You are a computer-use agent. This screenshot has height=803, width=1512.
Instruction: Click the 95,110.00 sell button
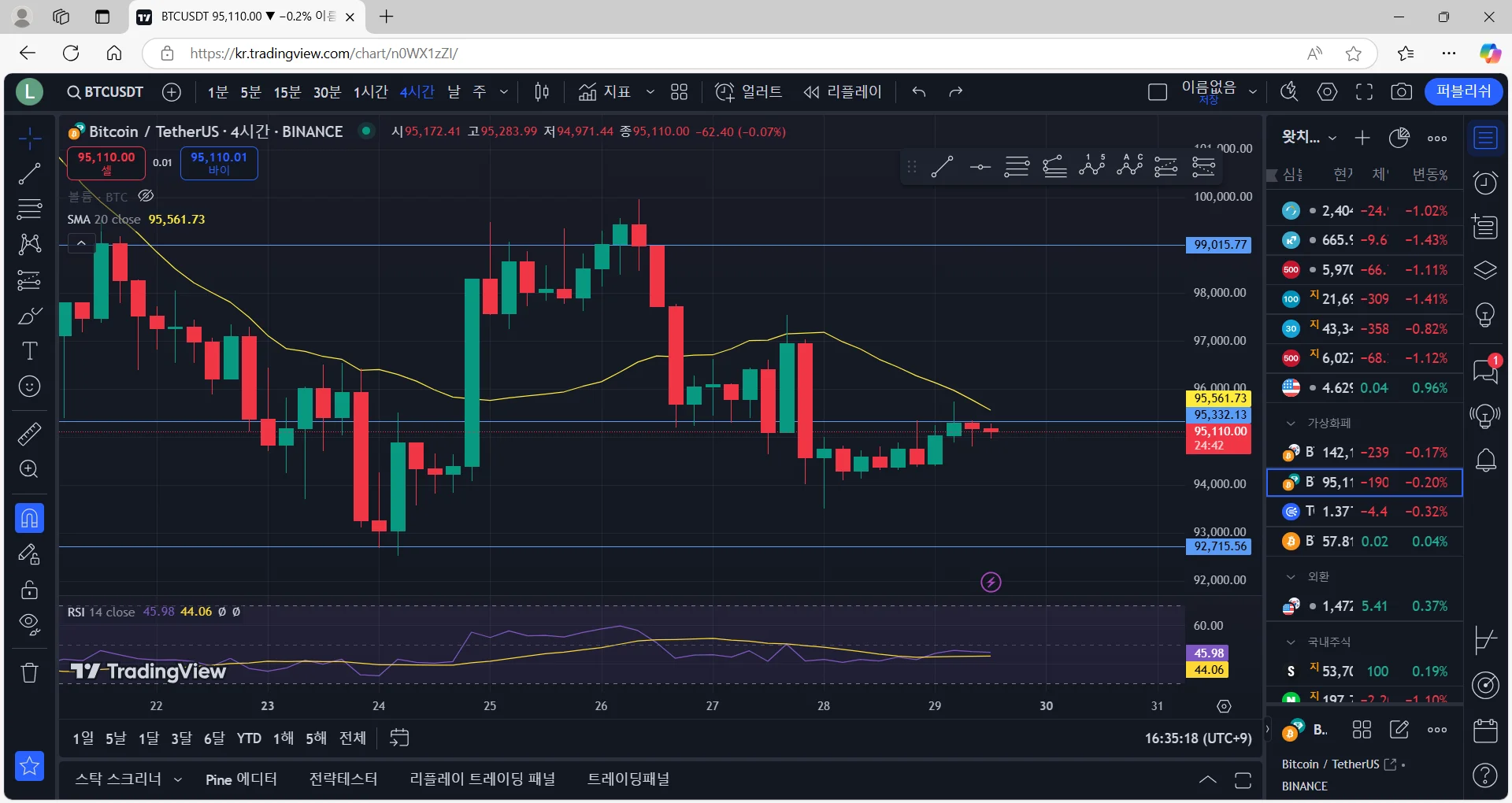pyautogui.click(x=106, y=163)
